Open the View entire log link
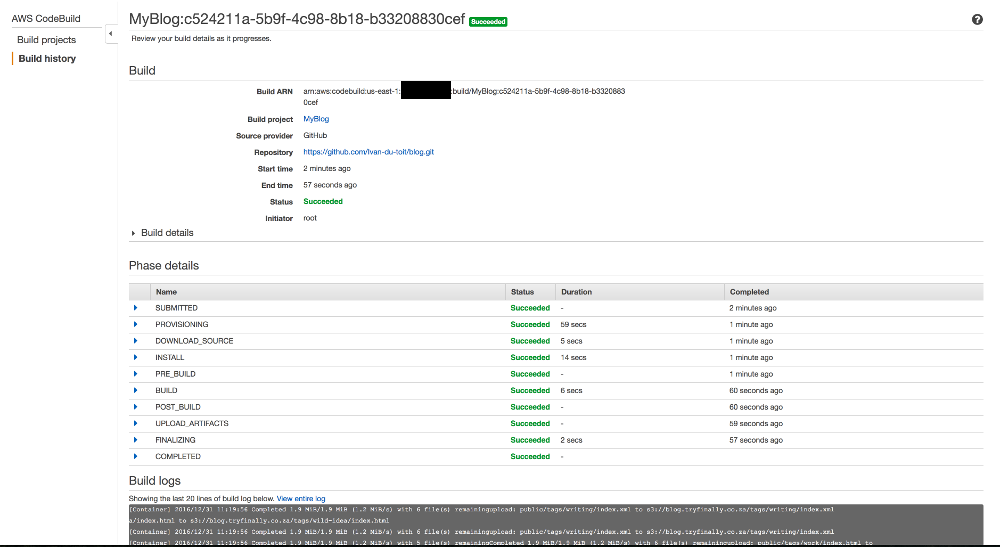Viewport: 1000px width, 547px height. pyautogui.click(x=301, y=499)
